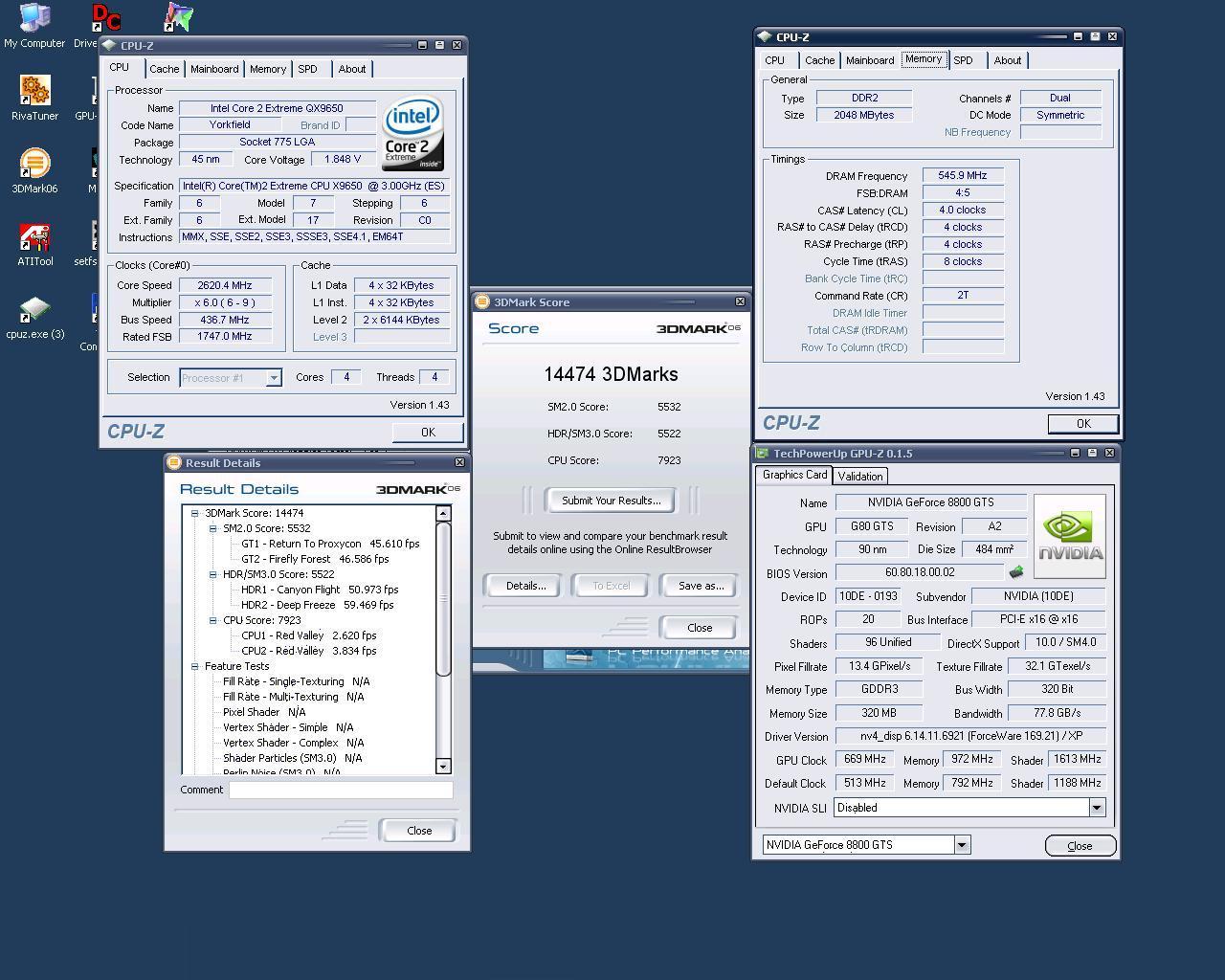
Task: Select Graphics Card tab in GPU-Z
Action: pyautogui.click(x=794, y=475)
